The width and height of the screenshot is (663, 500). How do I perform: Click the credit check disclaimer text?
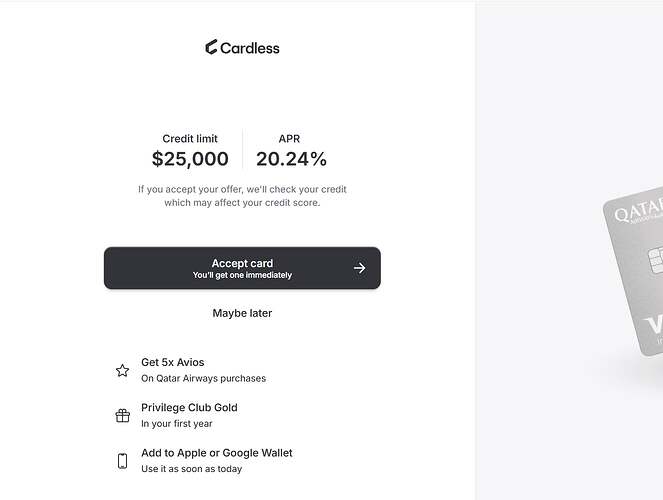(x=242, y=196)
